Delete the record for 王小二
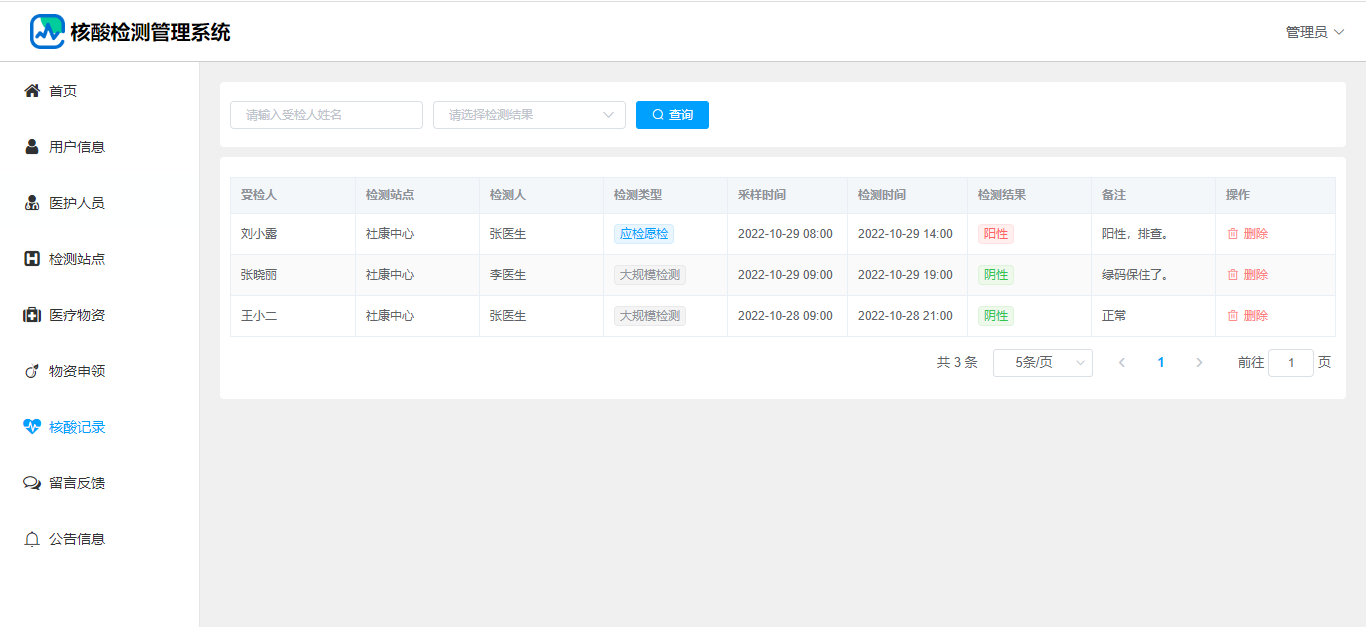The image size is (1366, 627). tap(1248, 316)
